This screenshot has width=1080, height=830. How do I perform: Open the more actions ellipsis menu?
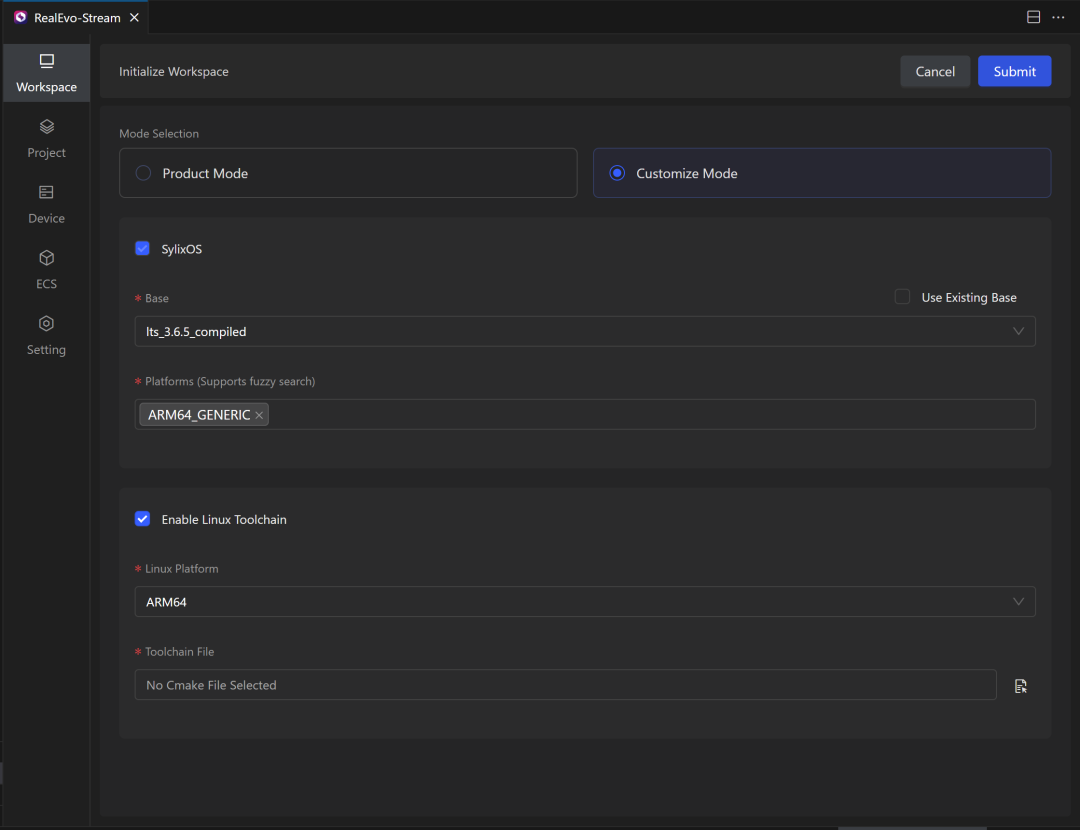(x=1058, y=17)
